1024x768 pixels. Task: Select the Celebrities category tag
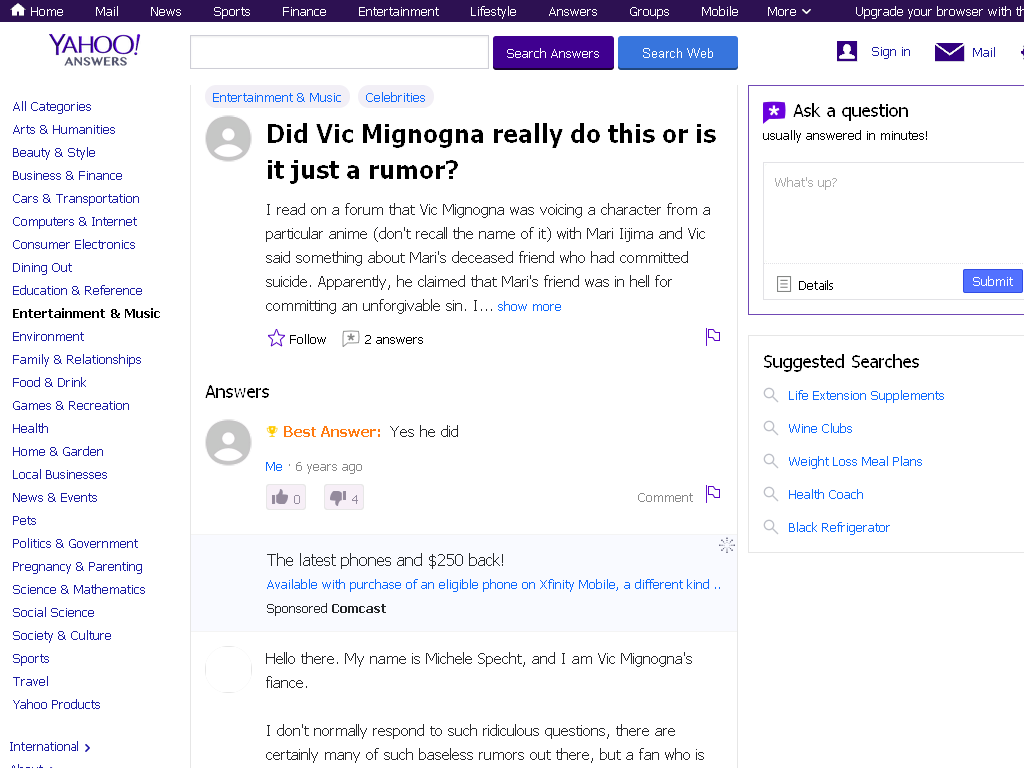(x=395, y=97)
